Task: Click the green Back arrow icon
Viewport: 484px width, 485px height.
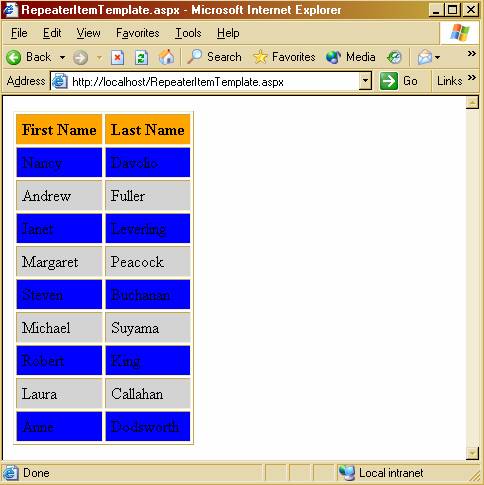Action: pyautogui.click(x=14, y=57)
